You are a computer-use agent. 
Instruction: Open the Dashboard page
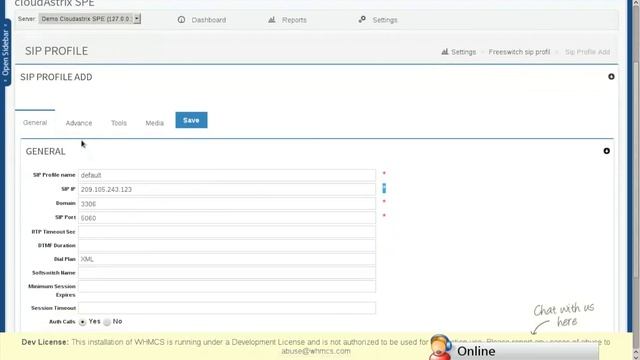209,20
